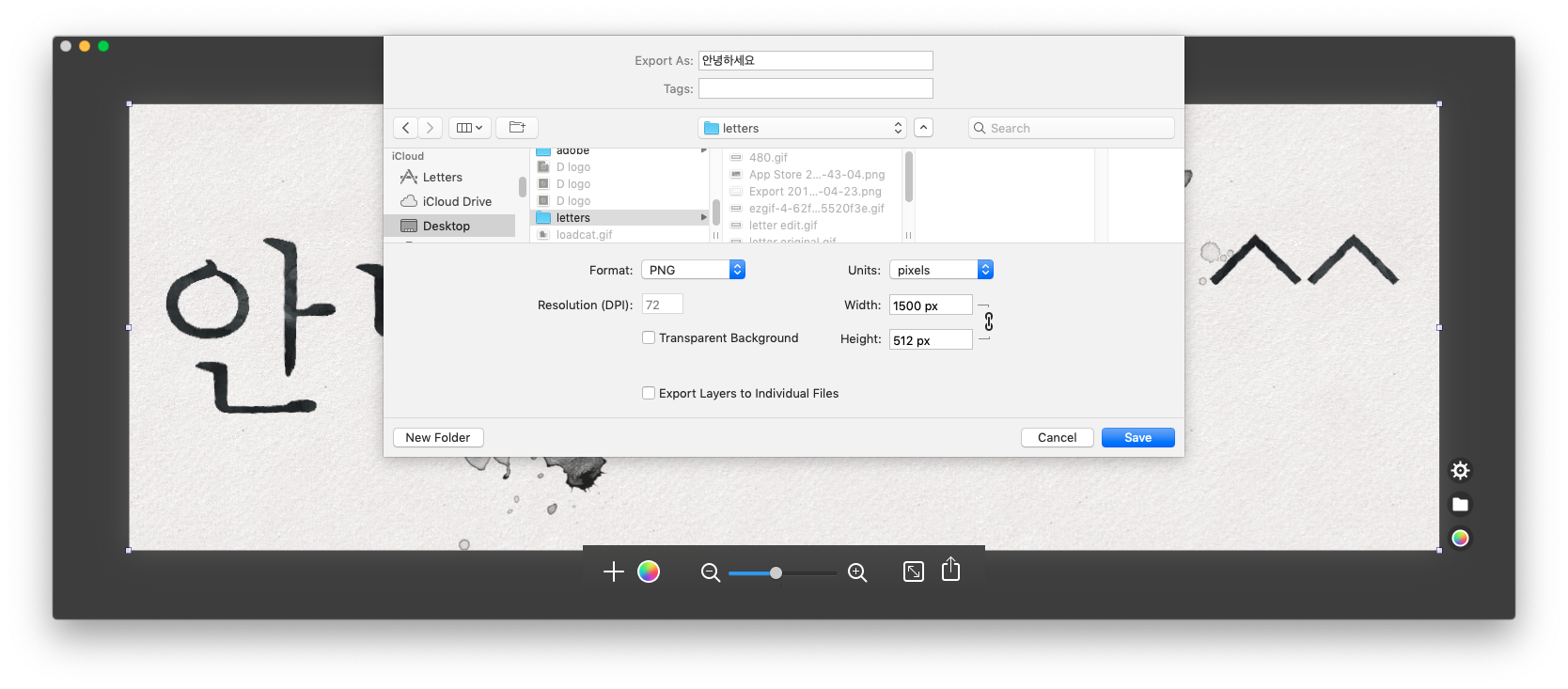Click the Resolution (DPI) field
This screenshot has width=1568, height=689.
663,305
